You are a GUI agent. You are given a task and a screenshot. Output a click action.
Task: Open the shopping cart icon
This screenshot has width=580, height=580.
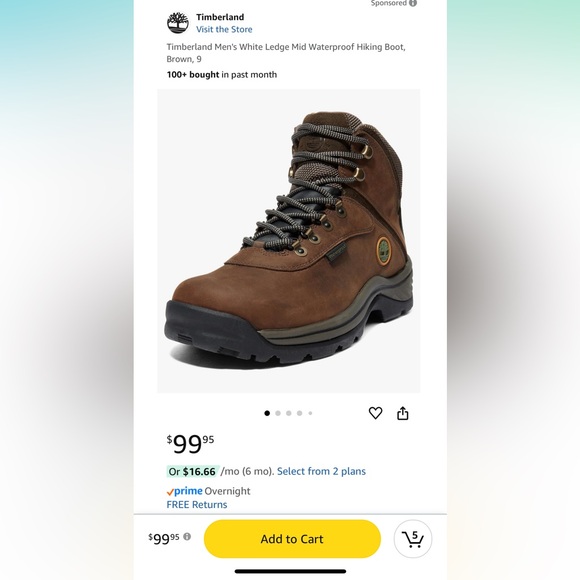click(413, 539)
